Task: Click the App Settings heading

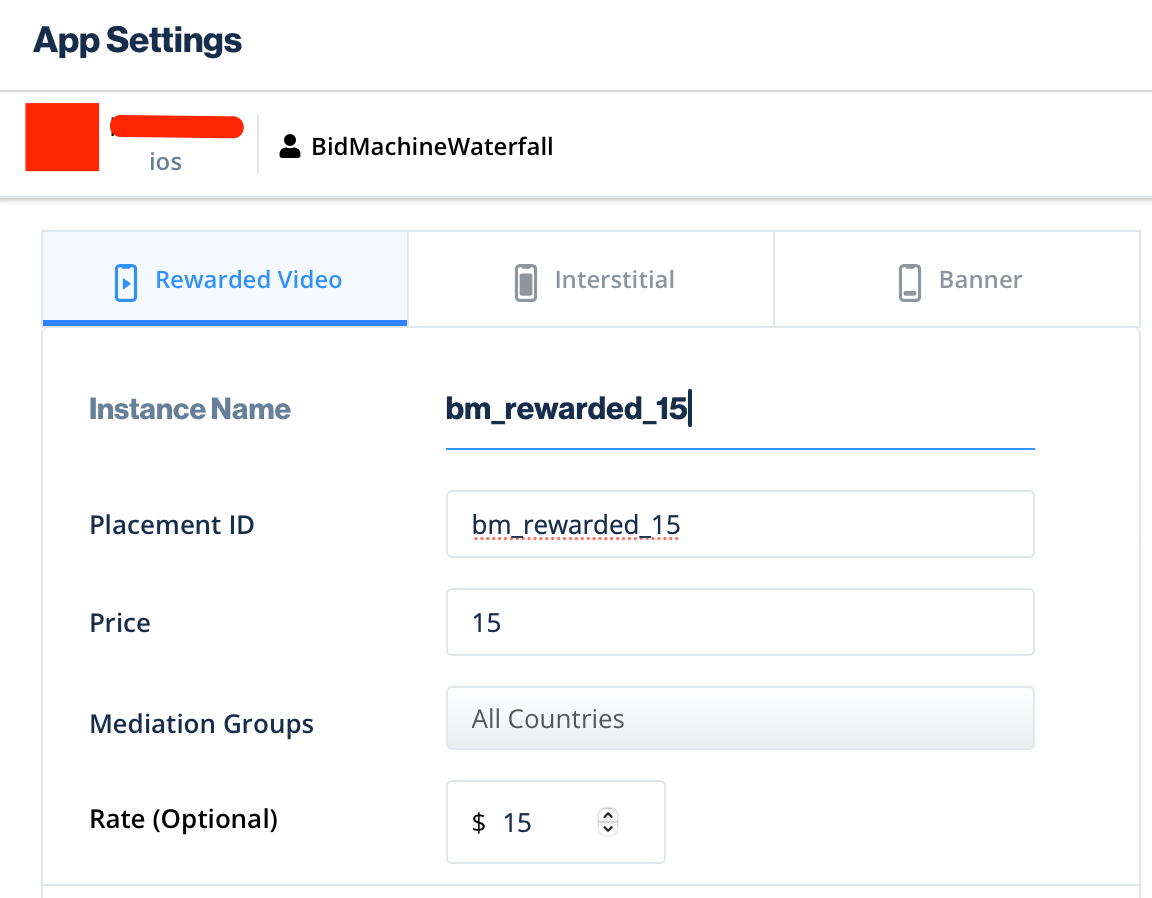Action: (x=138, y=41)
